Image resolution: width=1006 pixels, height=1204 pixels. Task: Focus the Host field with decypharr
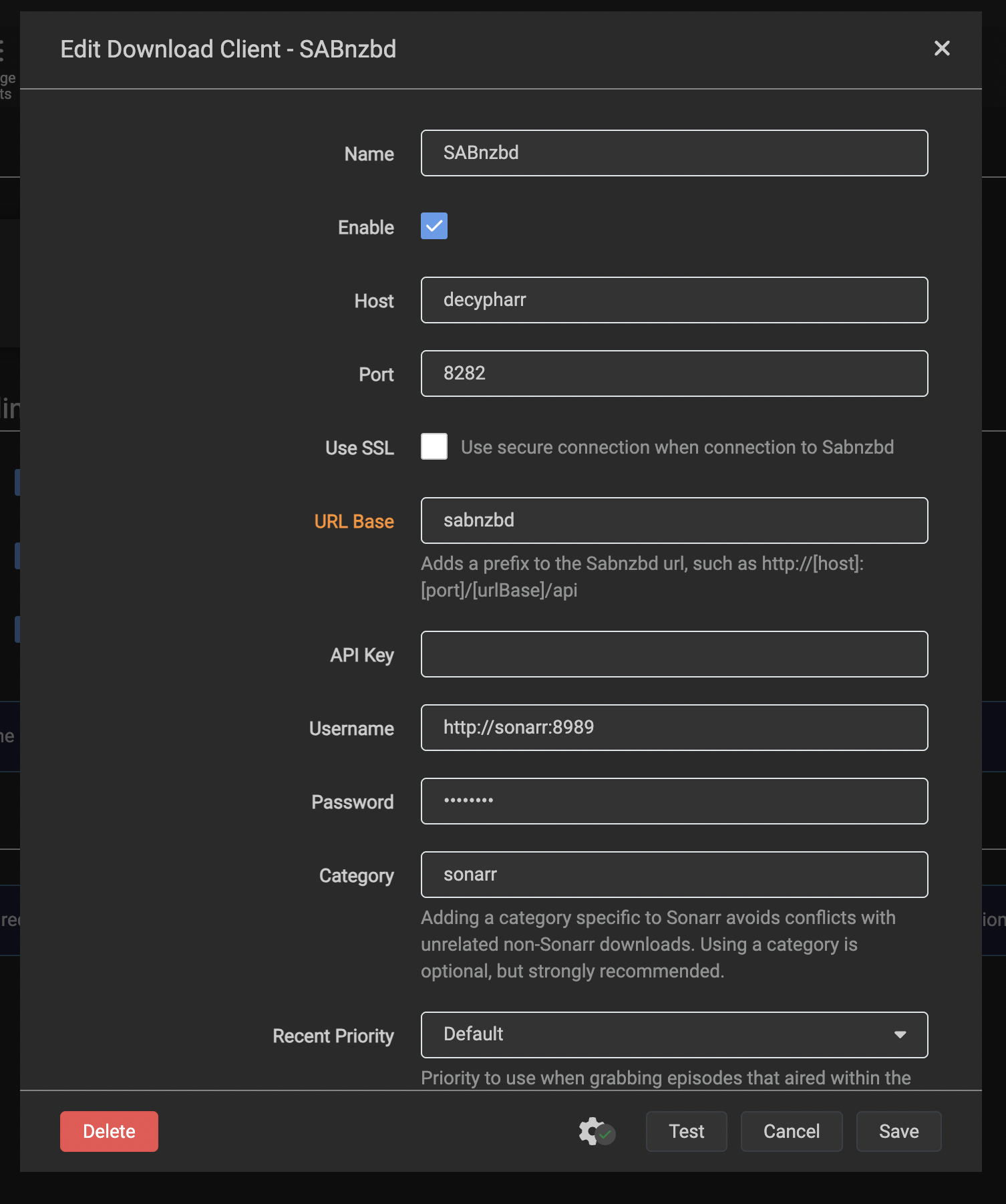pos(674,300)
